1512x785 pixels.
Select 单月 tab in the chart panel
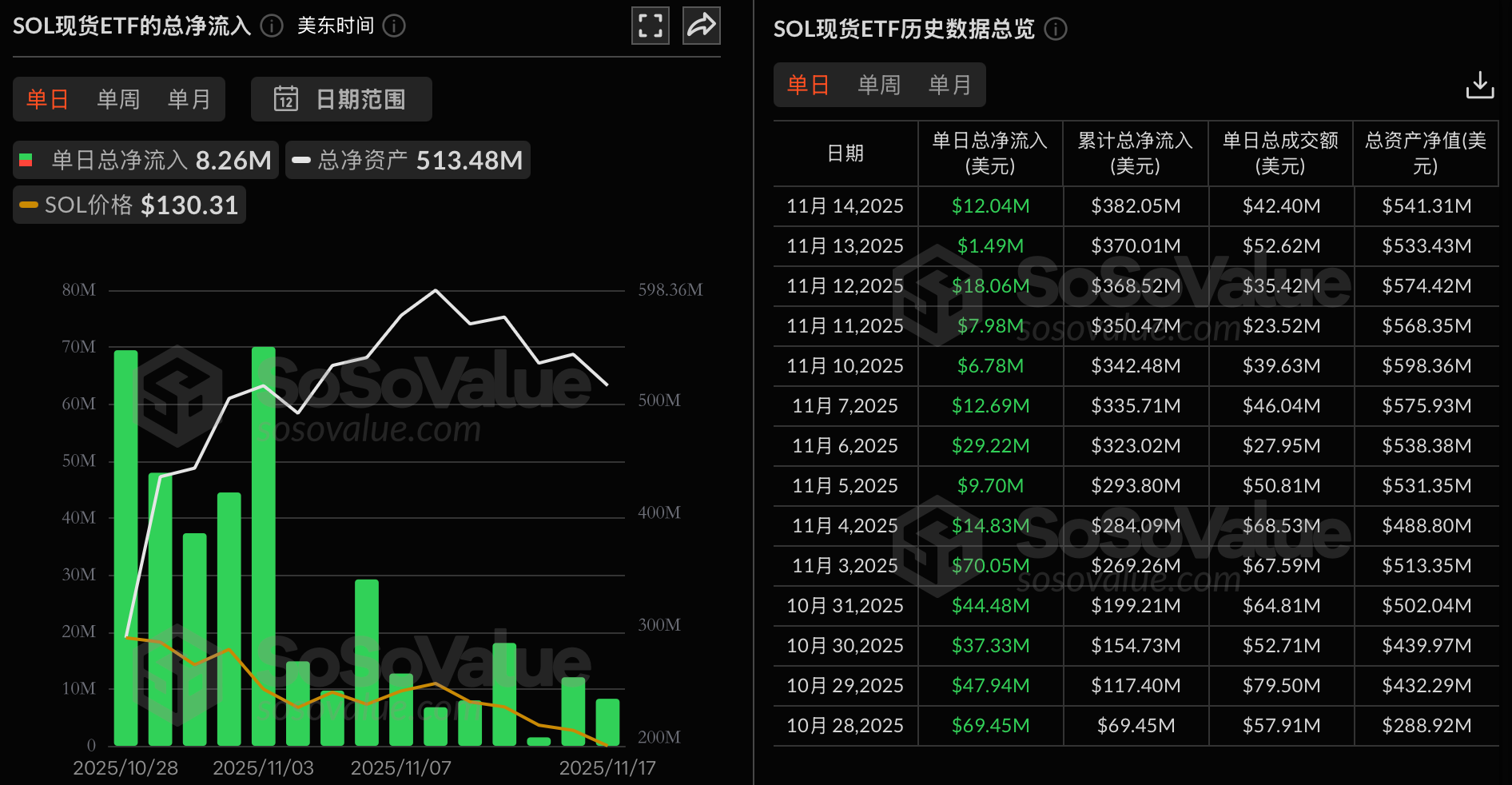pos(189,99)
